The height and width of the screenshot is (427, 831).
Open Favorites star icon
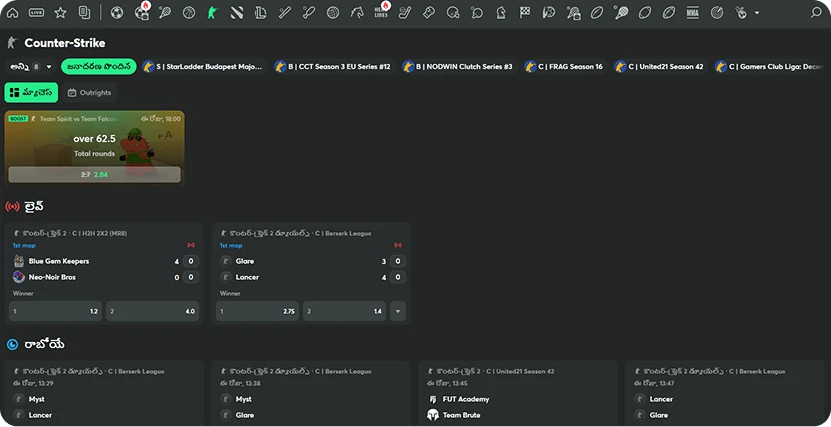click(x=61, y=13)
